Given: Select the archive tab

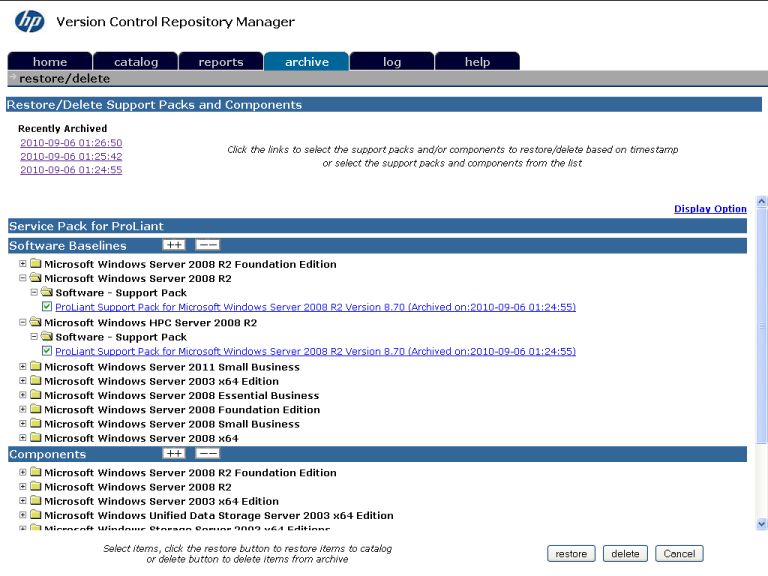Looking at the screenshot, I should point(307,61).
